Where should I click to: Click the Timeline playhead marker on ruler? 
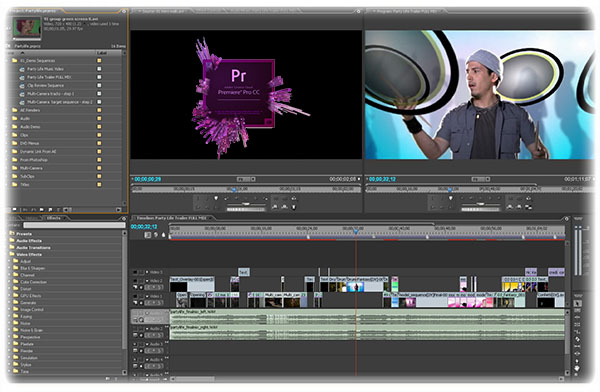(x=356, y=231)
